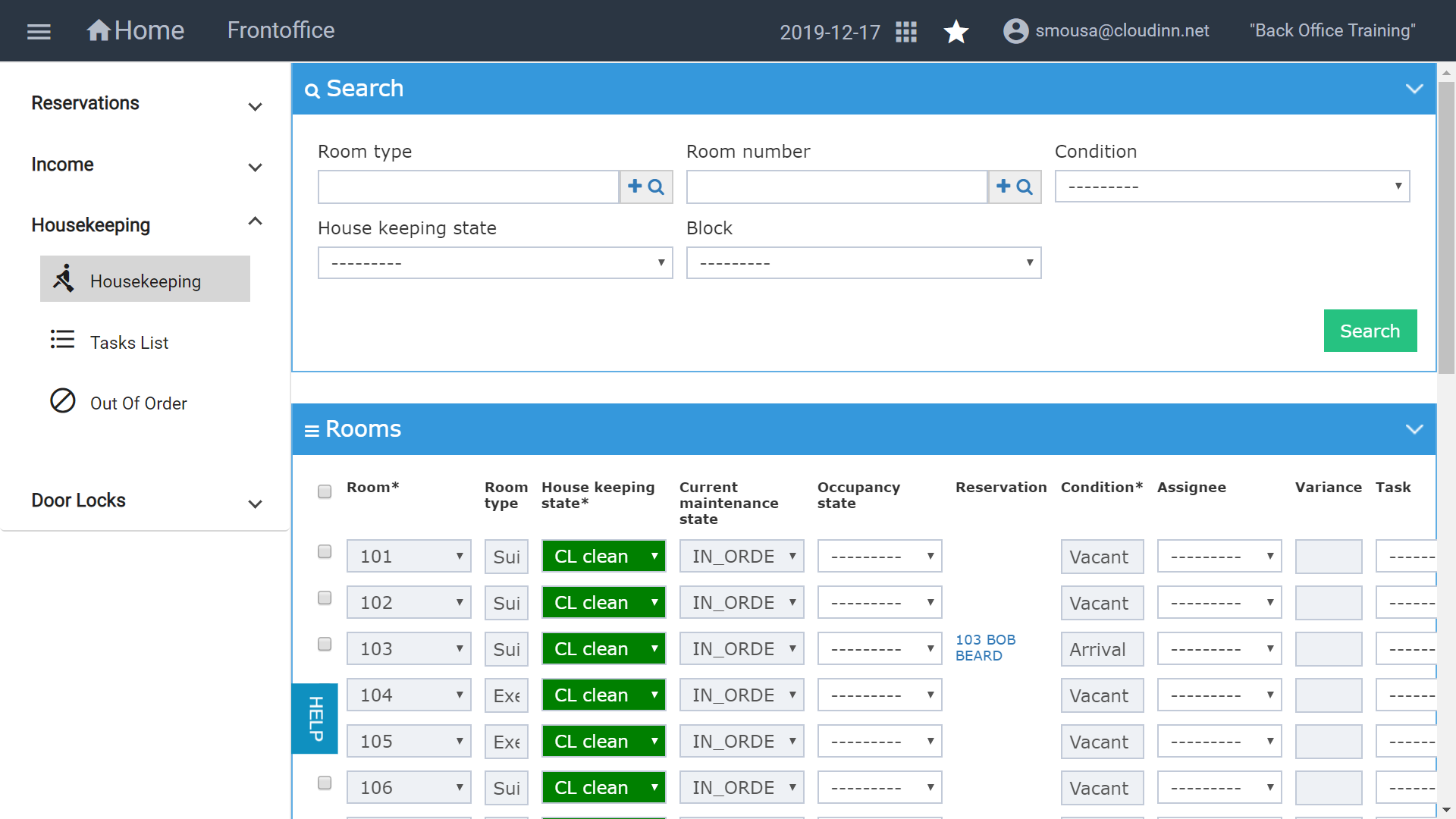Check the box for room 102

[325, 598]
